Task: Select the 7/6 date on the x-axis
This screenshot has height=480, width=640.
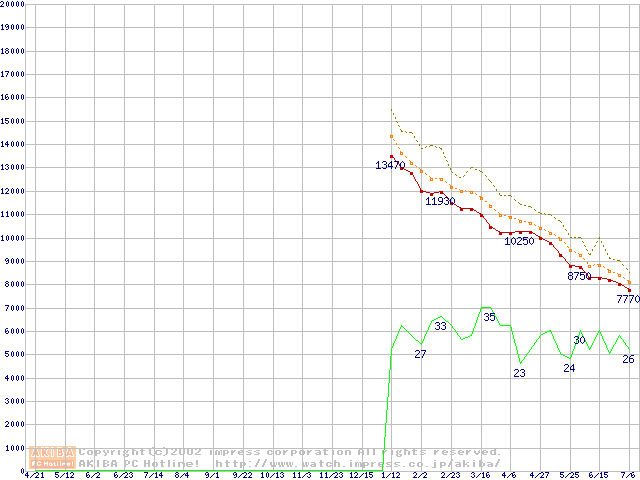Action: tap(630, 475)
